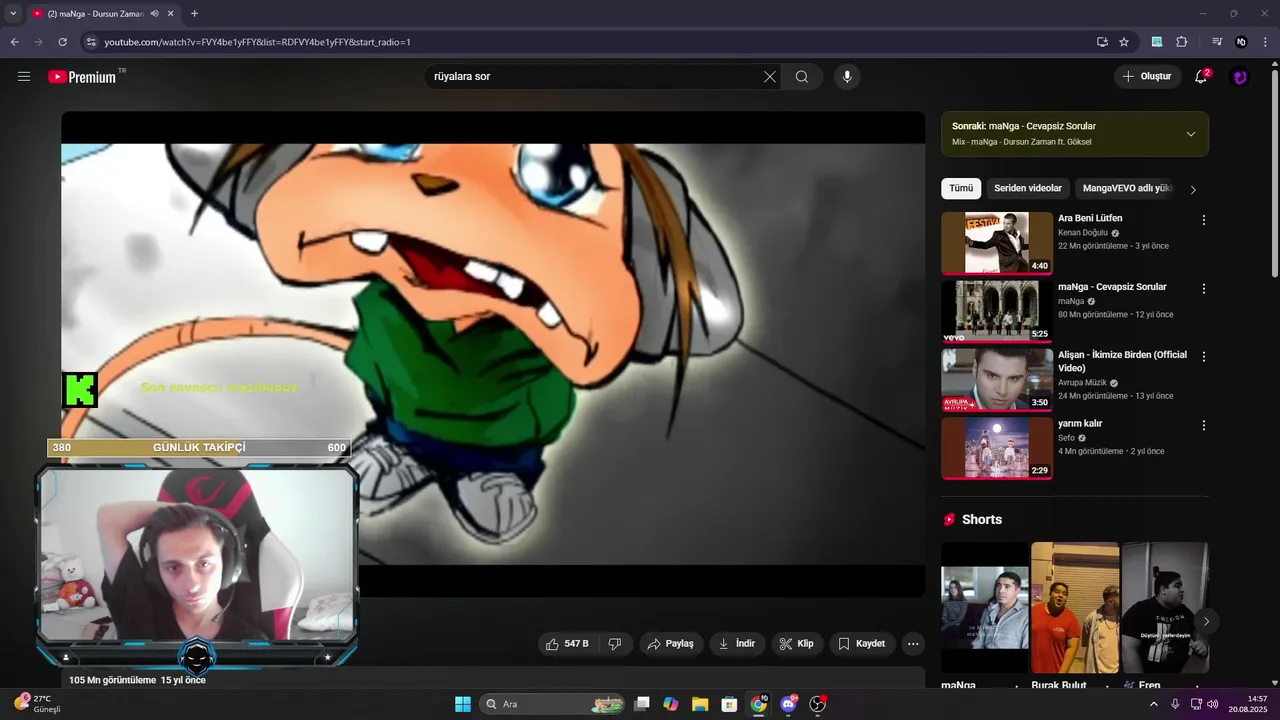Open the volume icon in system tray

[x=1213, y=704]
